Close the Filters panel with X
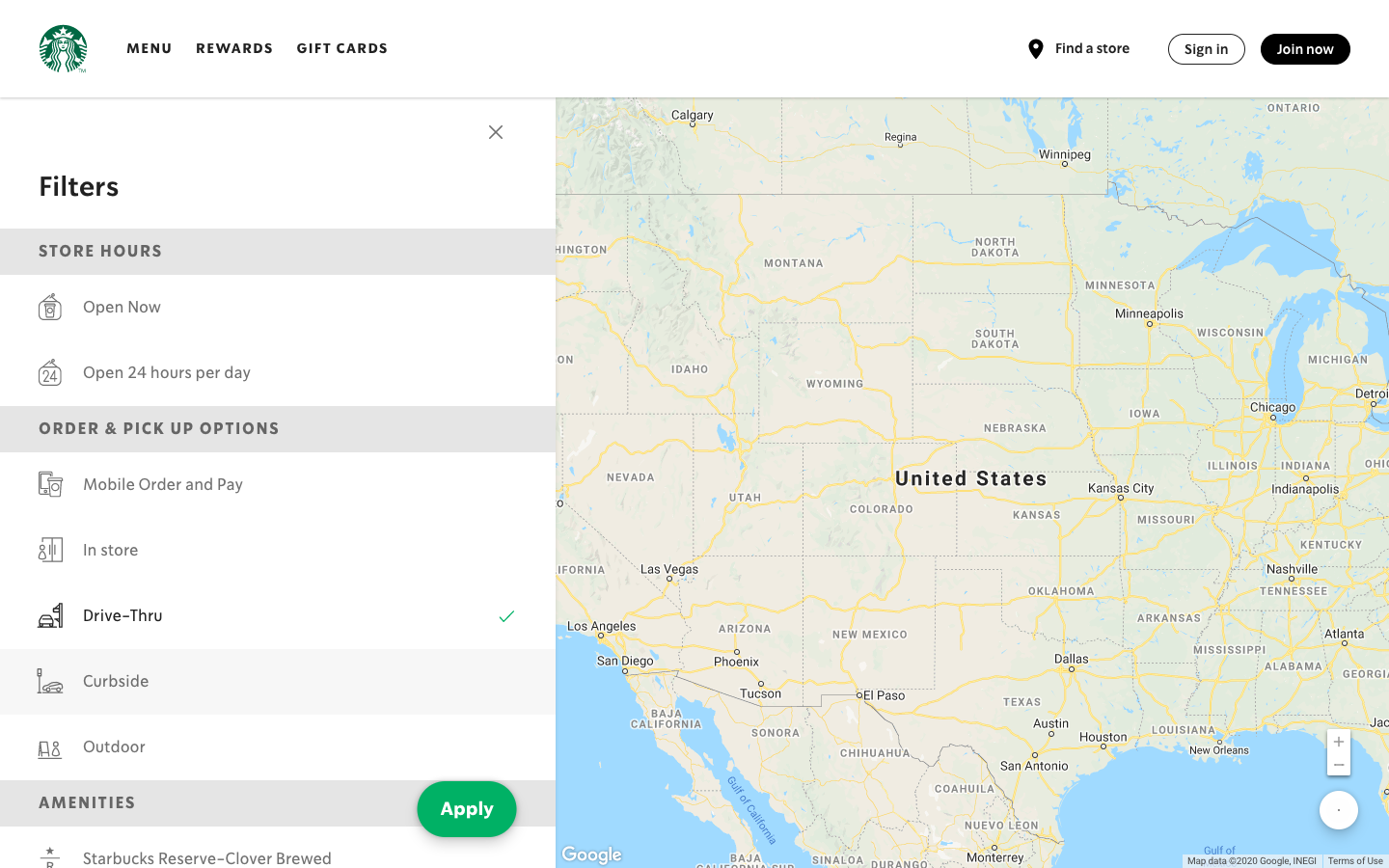This screenshot has height=868, width=1389. (496, 132)
